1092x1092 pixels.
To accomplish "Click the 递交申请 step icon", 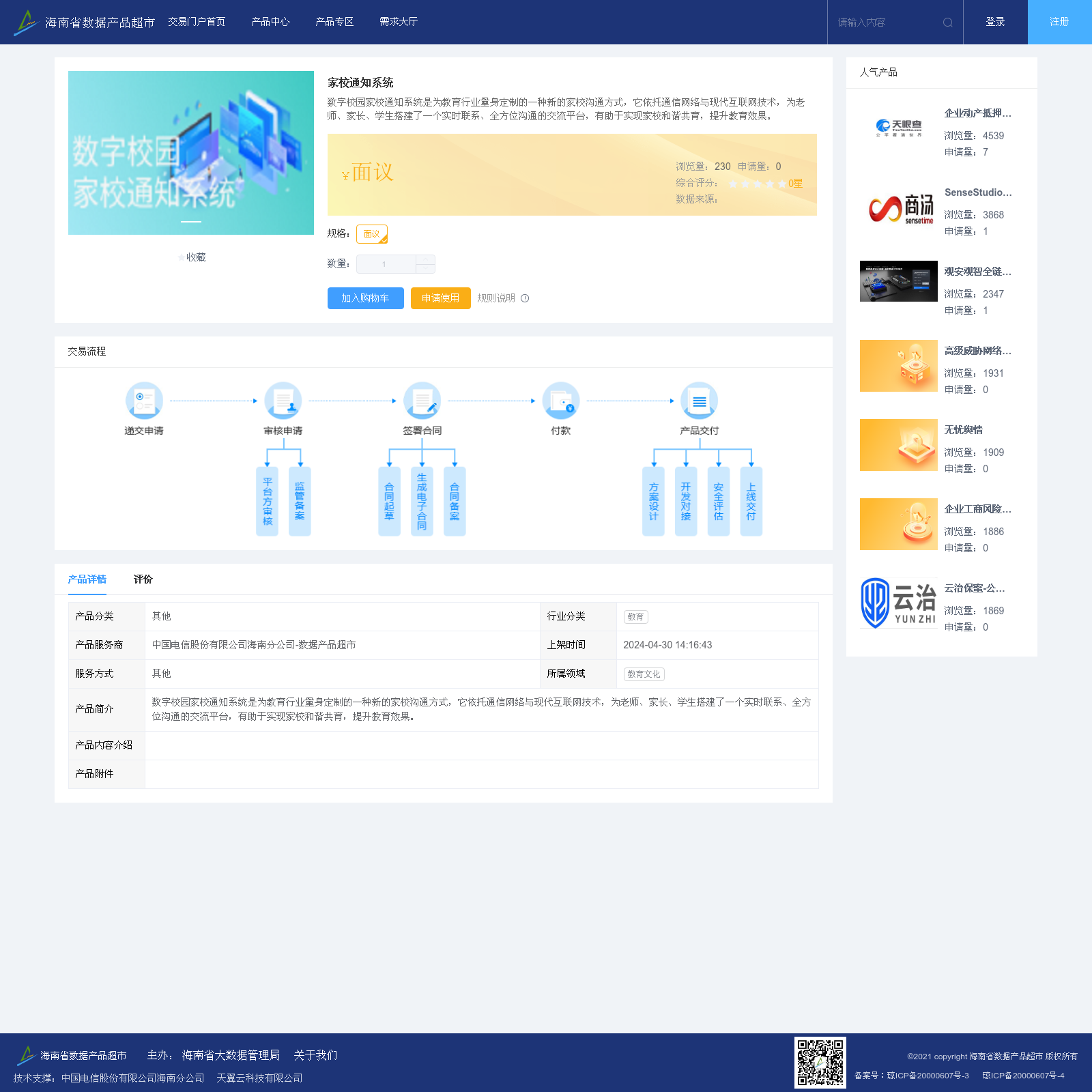I will click(x=144, y=401).
